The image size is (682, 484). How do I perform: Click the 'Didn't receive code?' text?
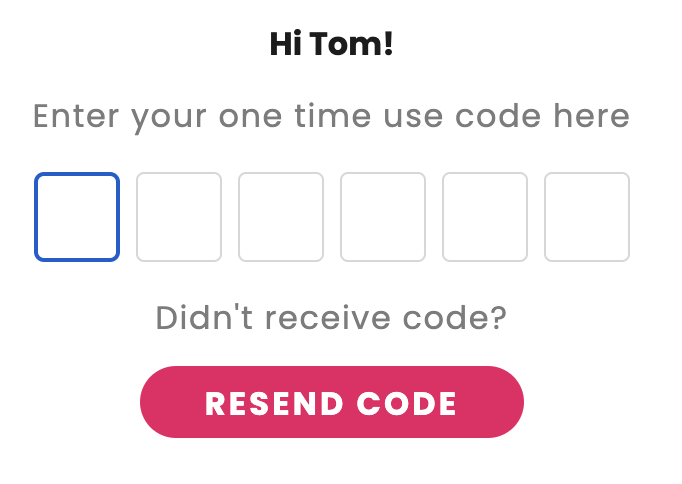point(331,318)
